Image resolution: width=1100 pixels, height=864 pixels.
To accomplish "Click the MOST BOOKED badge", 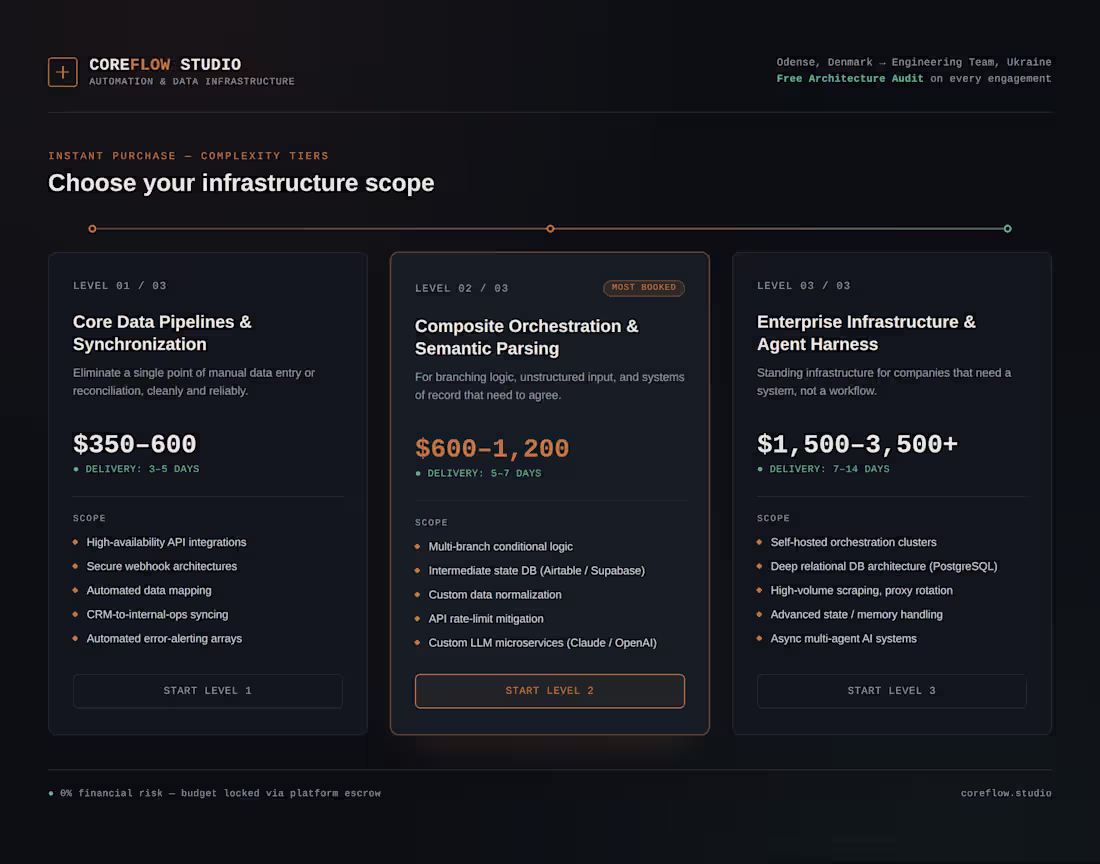I will (643, 288).
